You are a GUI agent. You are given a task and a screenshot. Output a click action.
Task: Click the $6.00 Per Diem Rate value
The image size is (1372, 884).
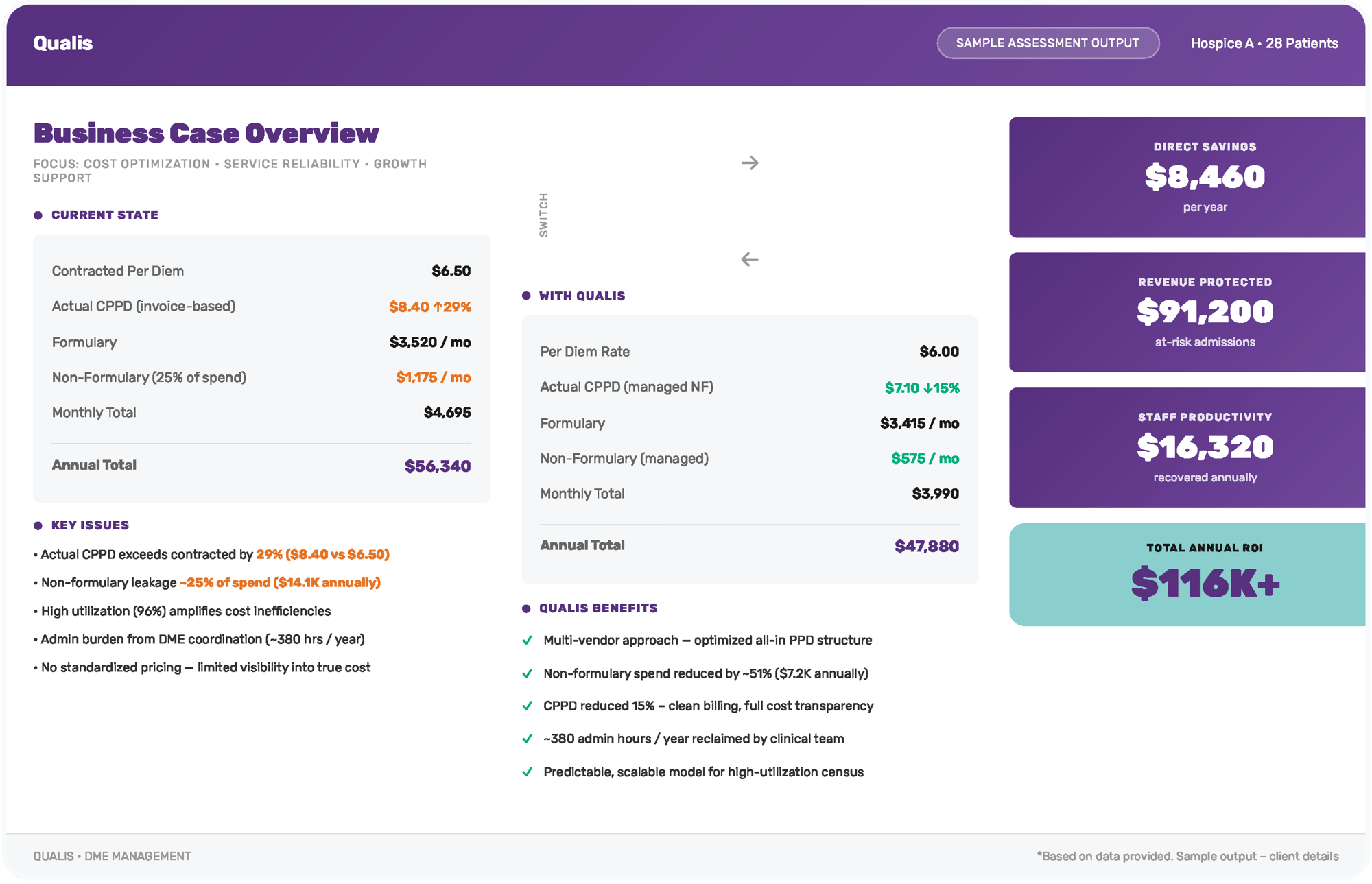(x=939, y=352)
